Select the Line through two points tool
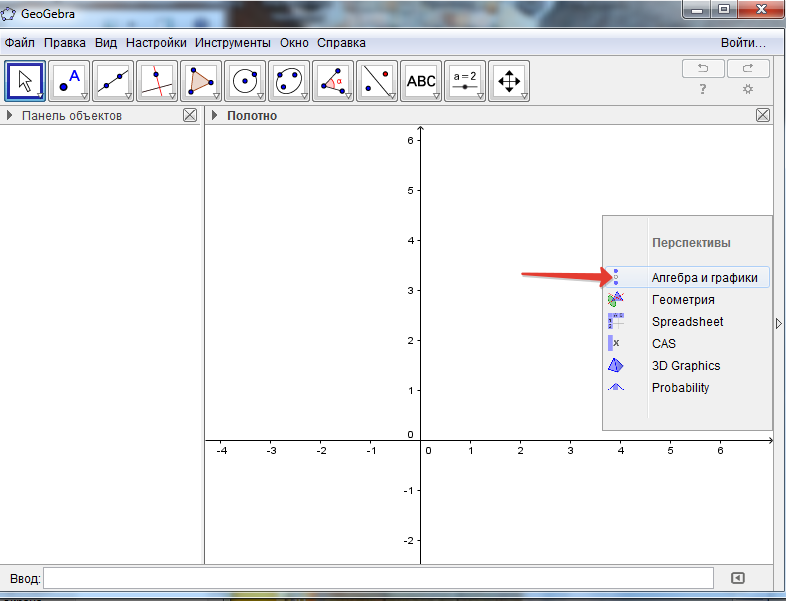Viewport: 786px width, 601px height. point(113,81)
